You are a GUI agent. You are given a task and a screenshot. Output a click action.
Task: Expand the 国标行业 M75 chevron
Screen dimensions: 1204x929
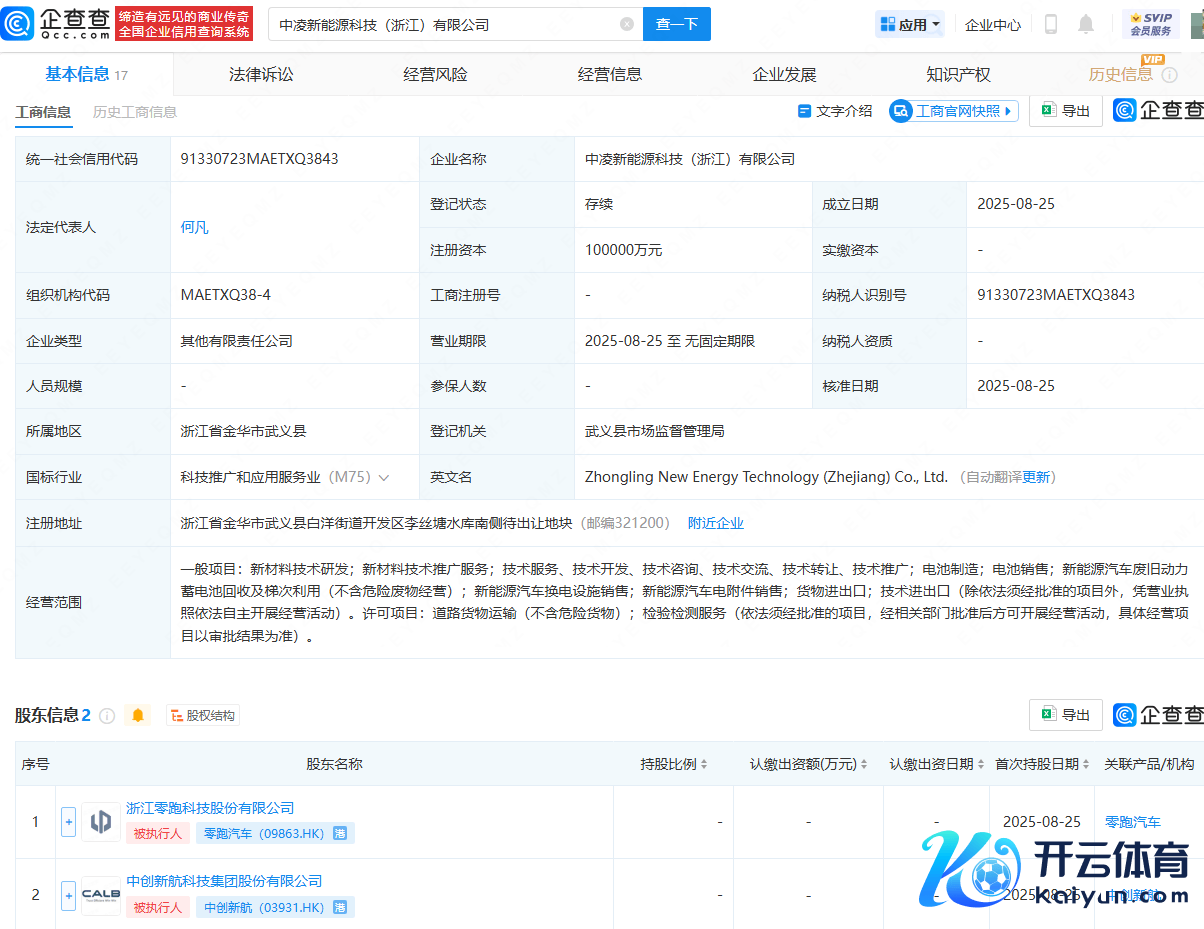[384, 478]
